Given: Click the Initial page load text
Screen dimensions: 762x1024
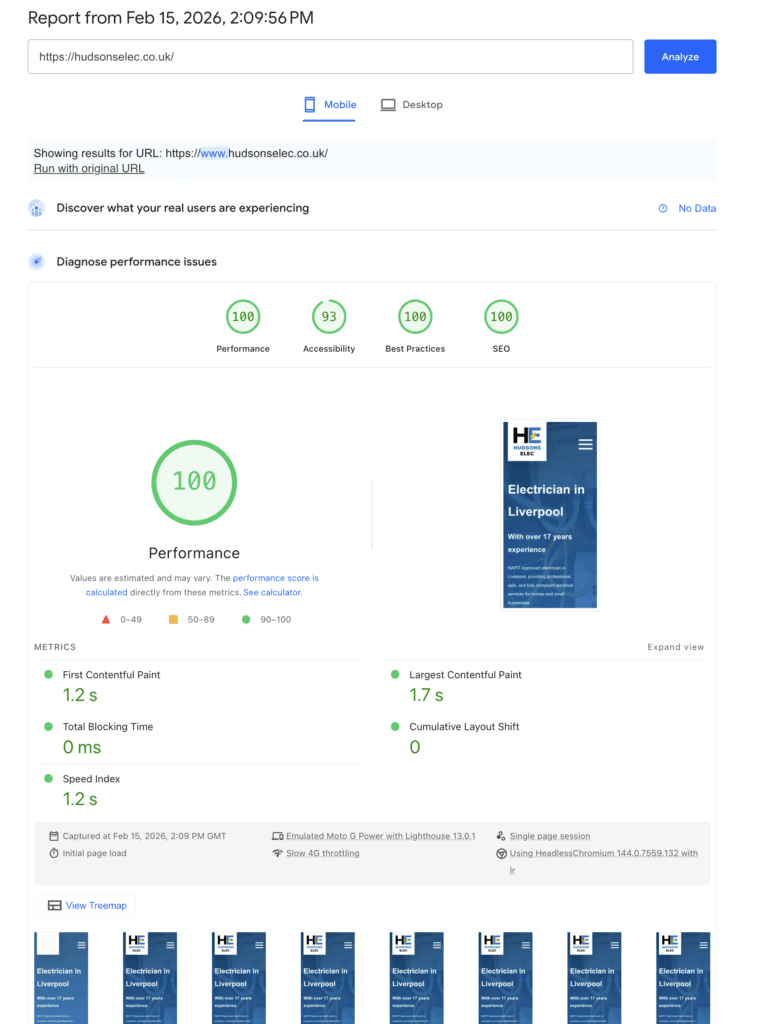Looking at the screenshot, I should 95,853.
